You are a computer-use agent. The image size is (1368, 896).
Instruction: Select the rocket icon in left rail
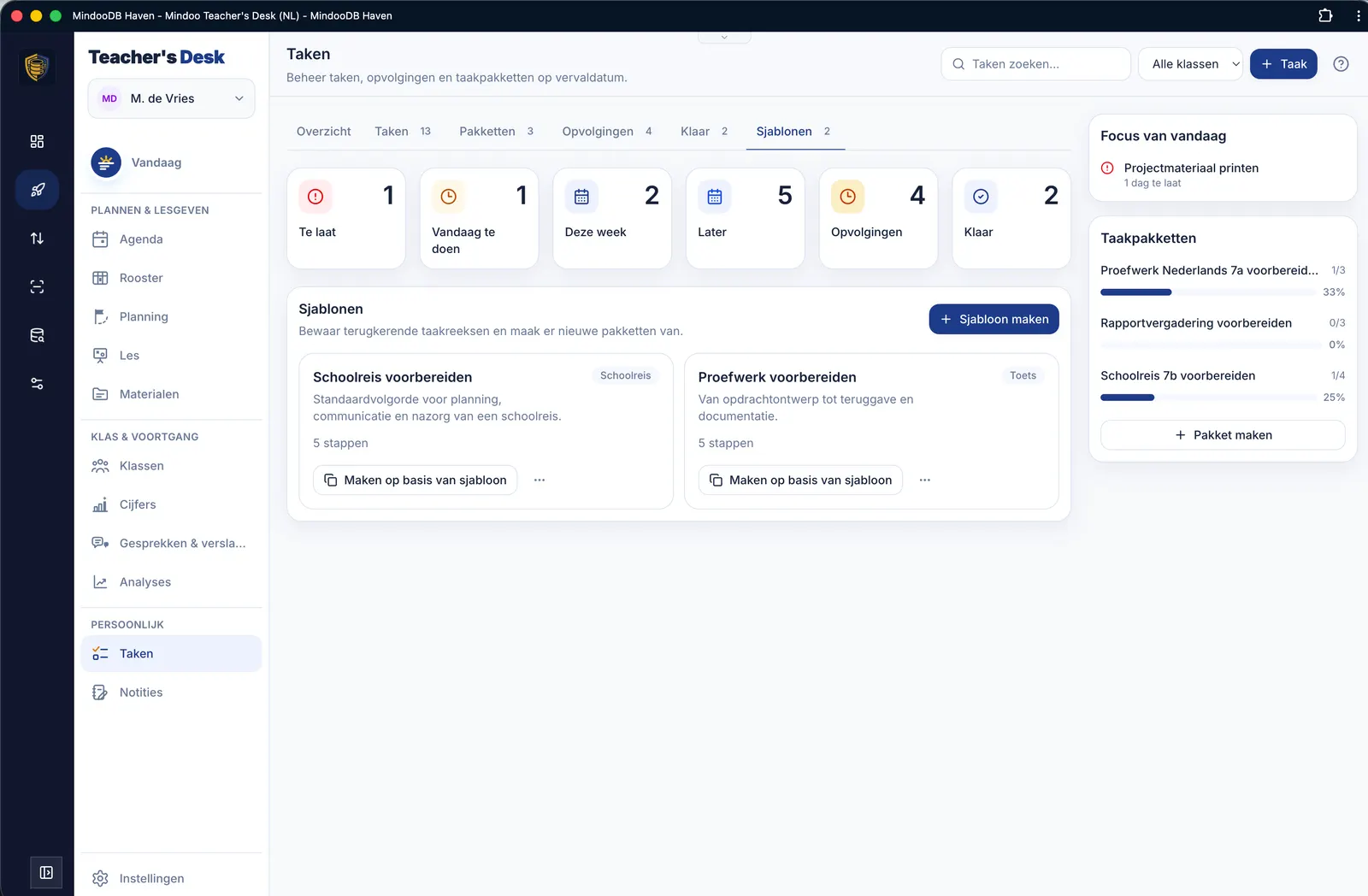click(37, 190)
